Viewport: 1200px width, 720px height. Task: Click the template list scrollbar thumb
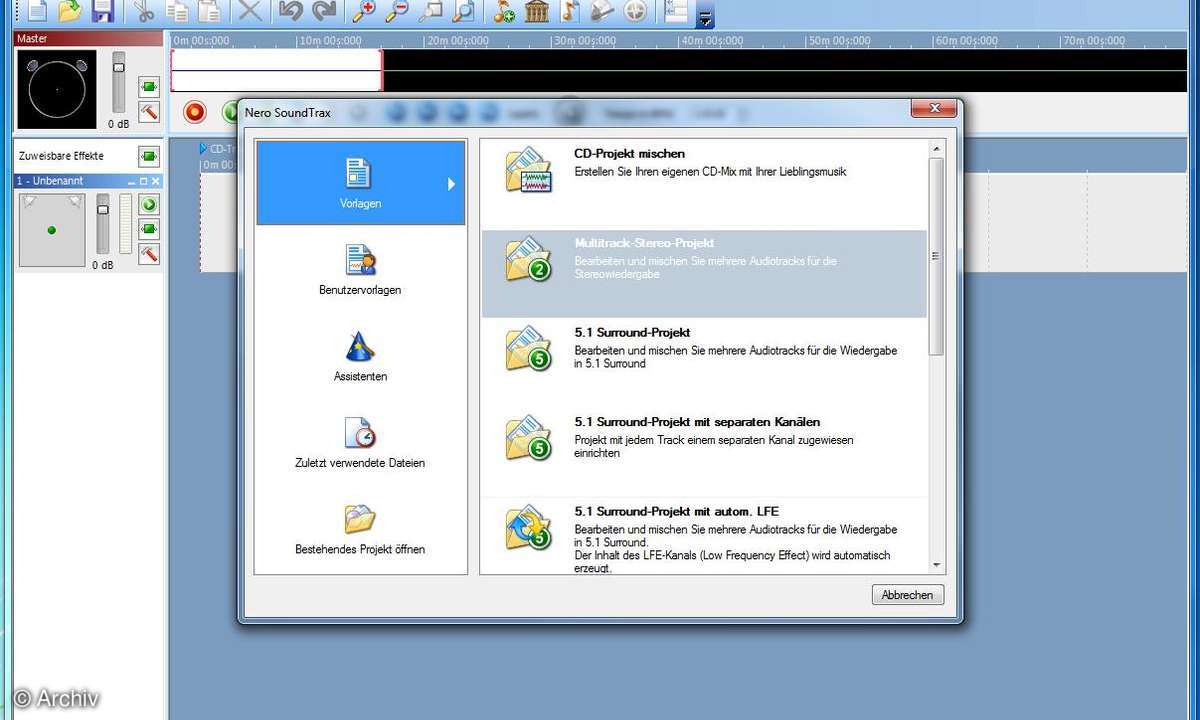pyautogui.click(x=936, y=257)
